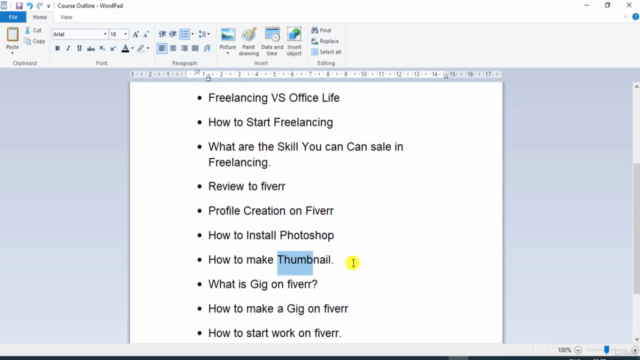Image resolution: width=640 pixels, height=360 pixels.
Task: Click the vertical scrollbar thumb
Action: point(636,228)
